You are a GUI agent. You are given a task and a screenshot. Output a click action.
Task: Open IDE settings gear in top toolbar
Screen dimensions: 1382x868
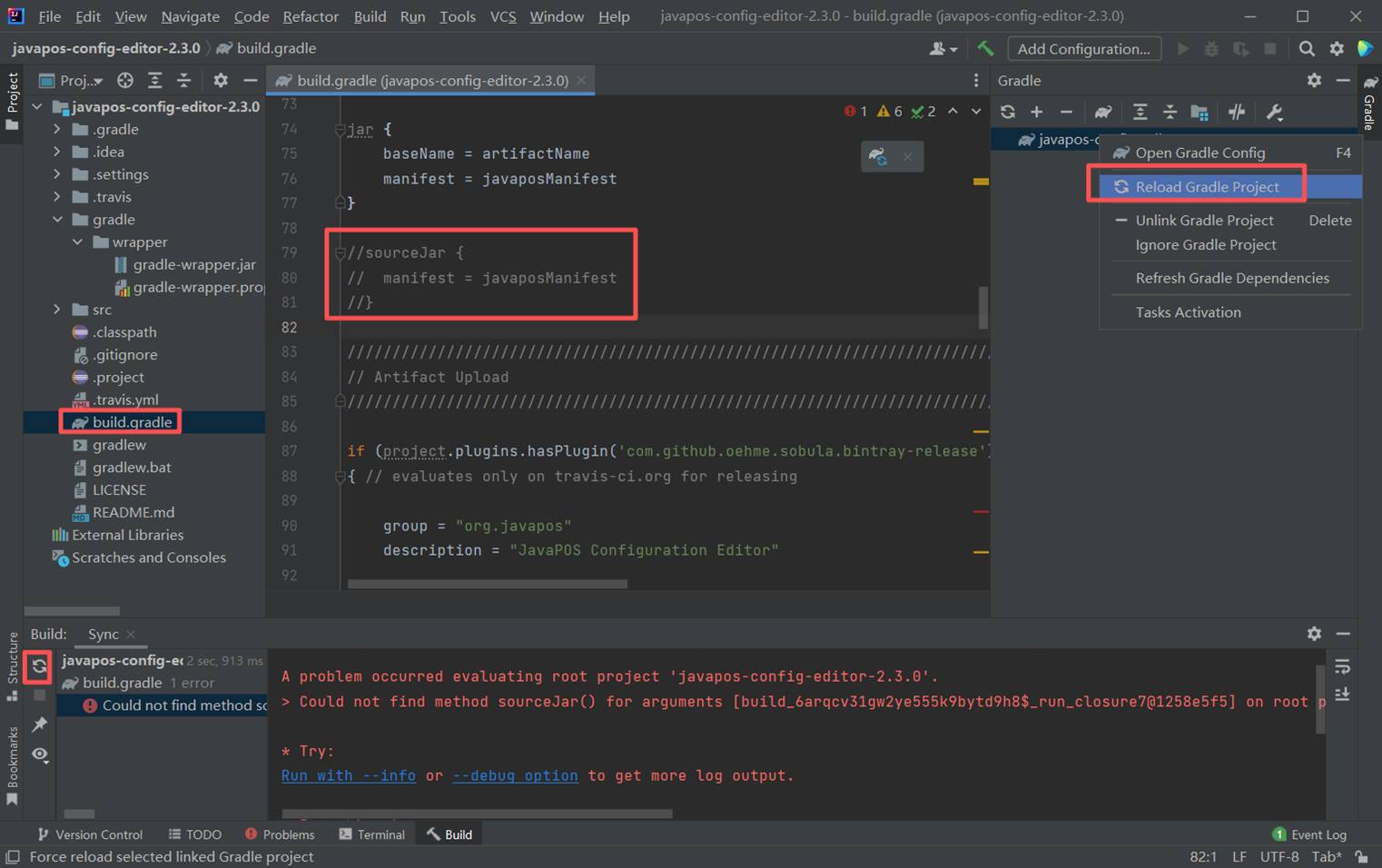click(x=1337, y=48)
